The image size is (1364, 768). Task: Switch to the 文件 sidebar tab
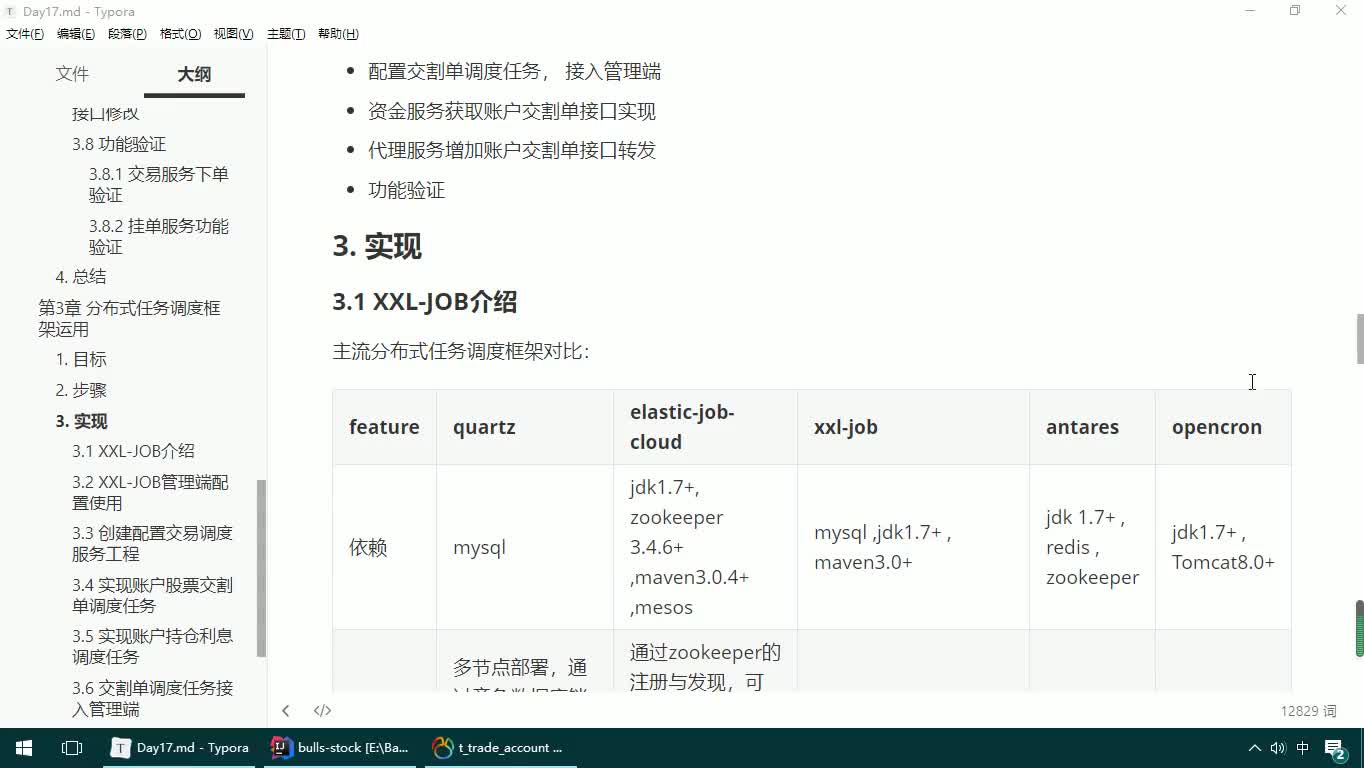(x=72, y=74)
